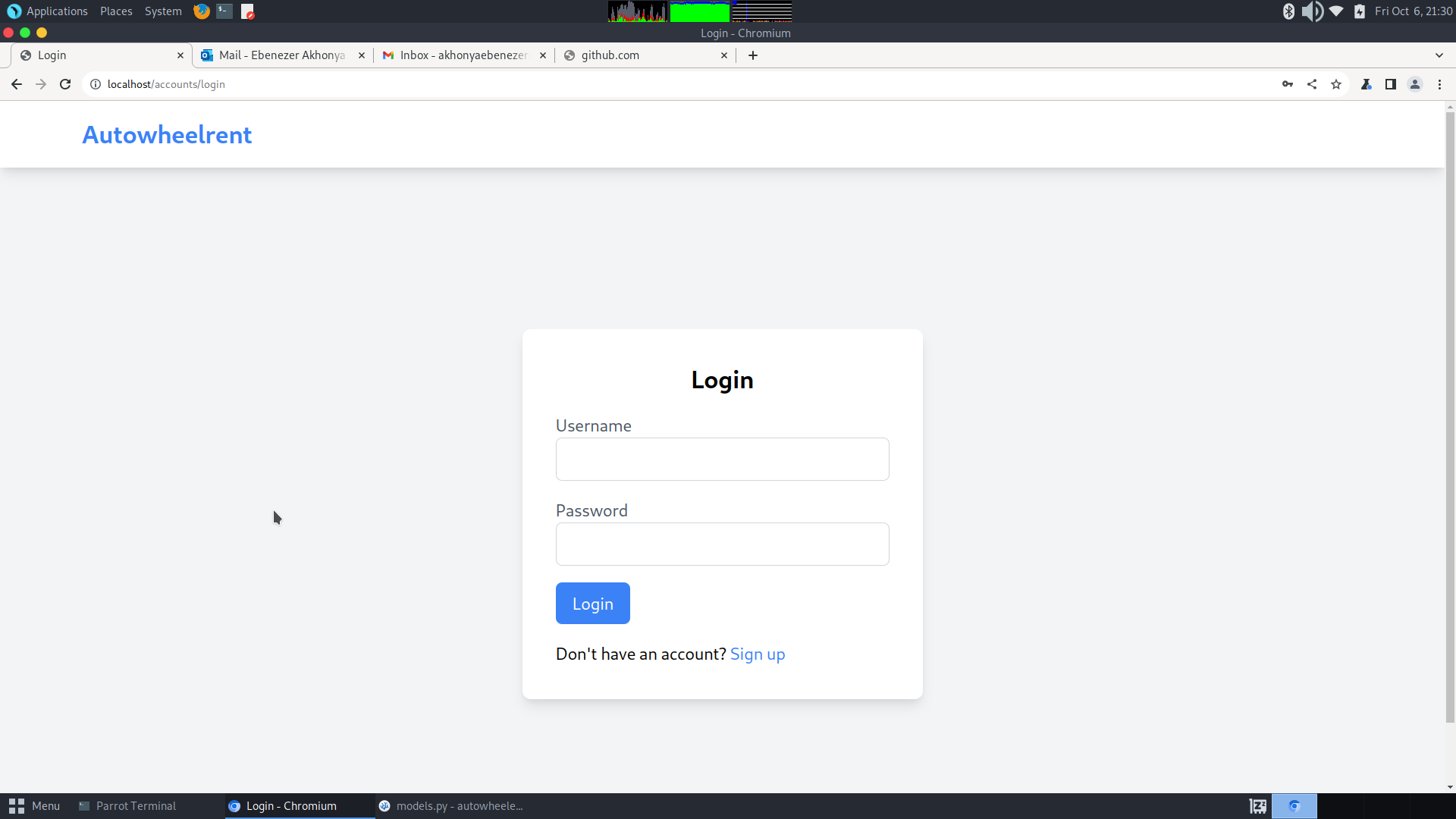The height and width of the screenshot is (819, 1456).
Task: Click the Sign up link
Action: click(x=758, y=653)
